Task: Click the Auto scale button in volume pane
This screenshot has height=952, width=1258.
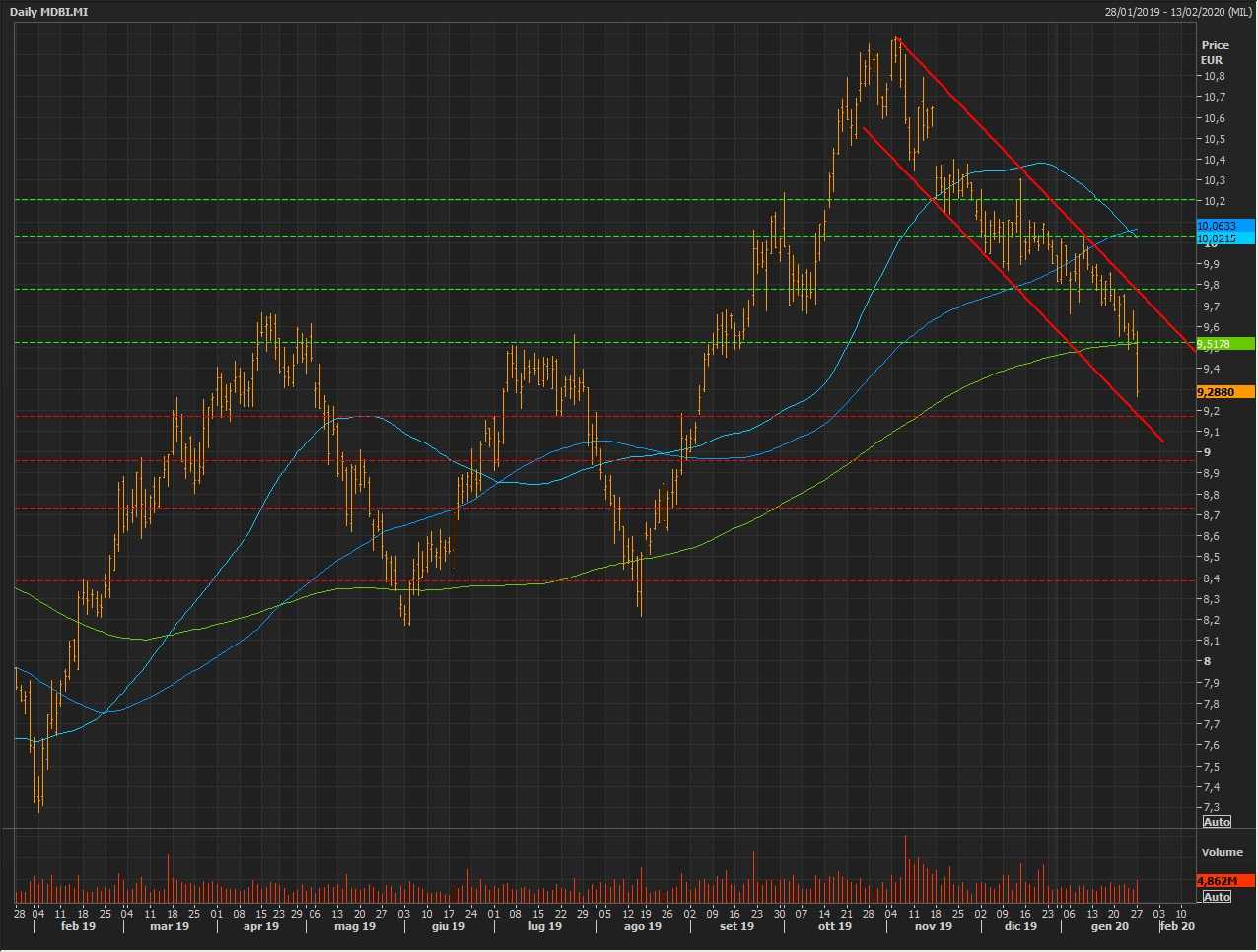Action: [1217, 897]
